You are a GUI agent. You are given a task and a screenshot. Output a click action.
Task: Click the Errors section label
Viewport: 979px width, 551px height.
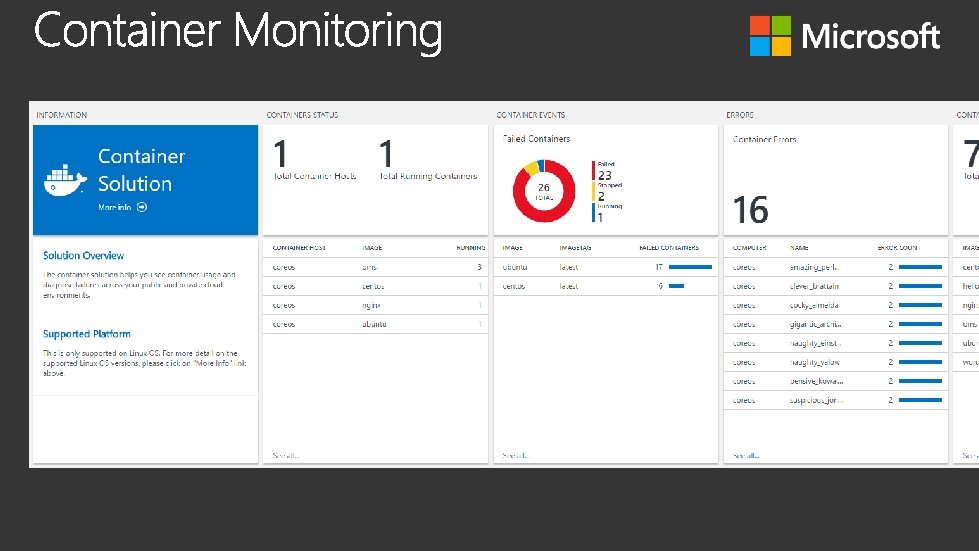[740, 115]
